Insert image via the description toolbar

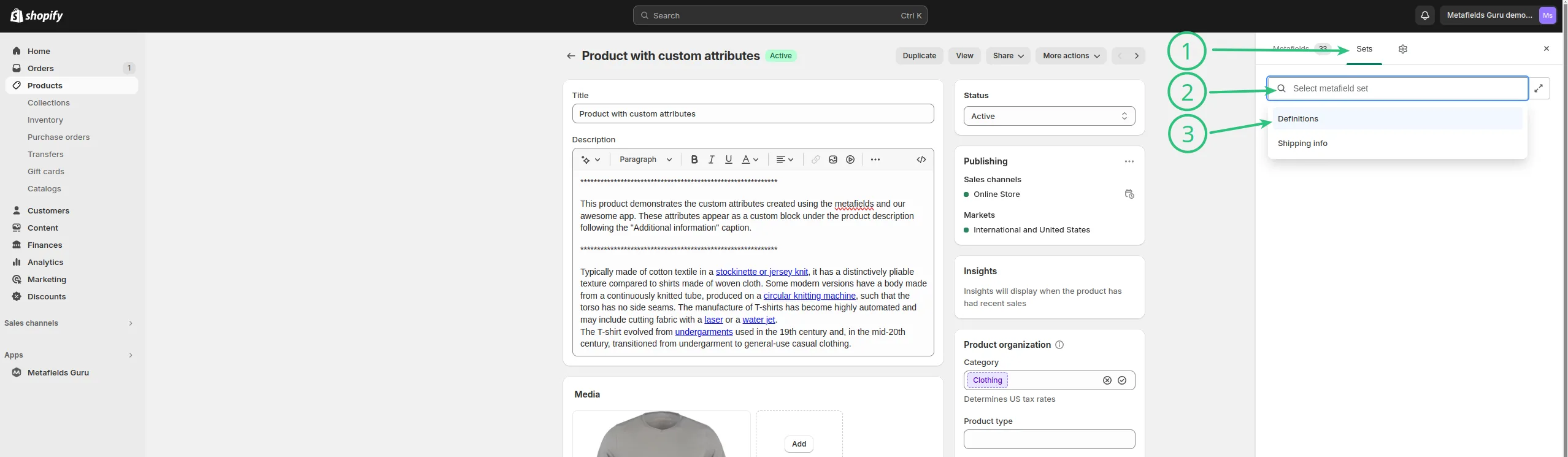[x=832, y=159]
